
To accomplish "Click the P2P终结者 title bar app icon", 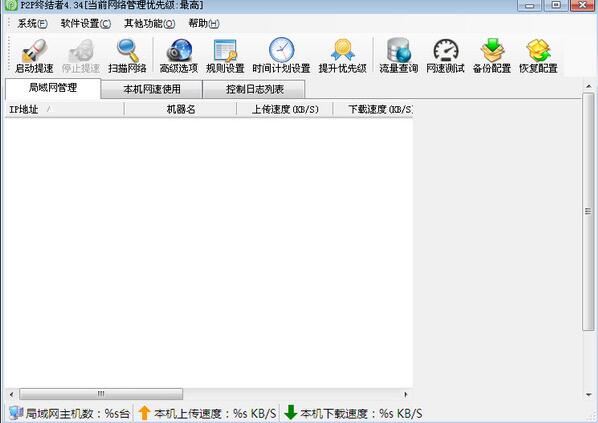I will (10, 5).
